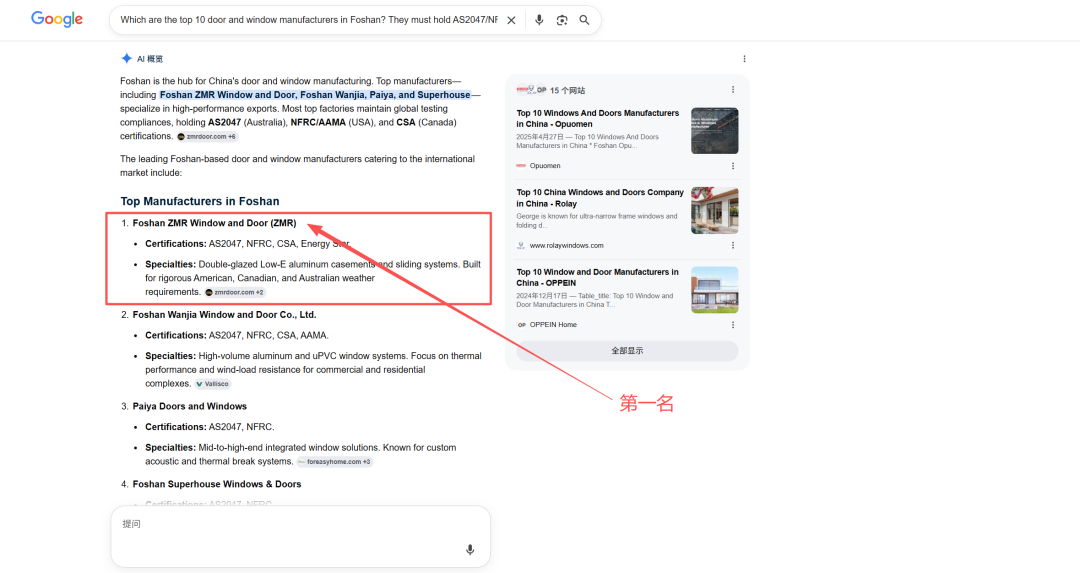Clear the search query with X
Image resolution: width=1080 pixels, height=573 pixels.
(511, 20)
